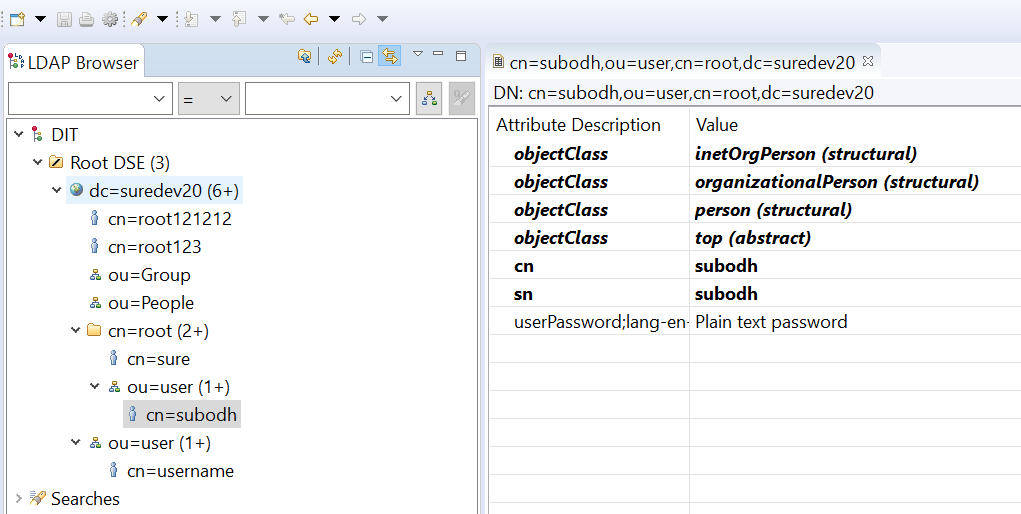Click the Collapse All icon in LDAP Browser
Image resolution: width=1021 pixels, height=514 pixels.
pos(367,57)
